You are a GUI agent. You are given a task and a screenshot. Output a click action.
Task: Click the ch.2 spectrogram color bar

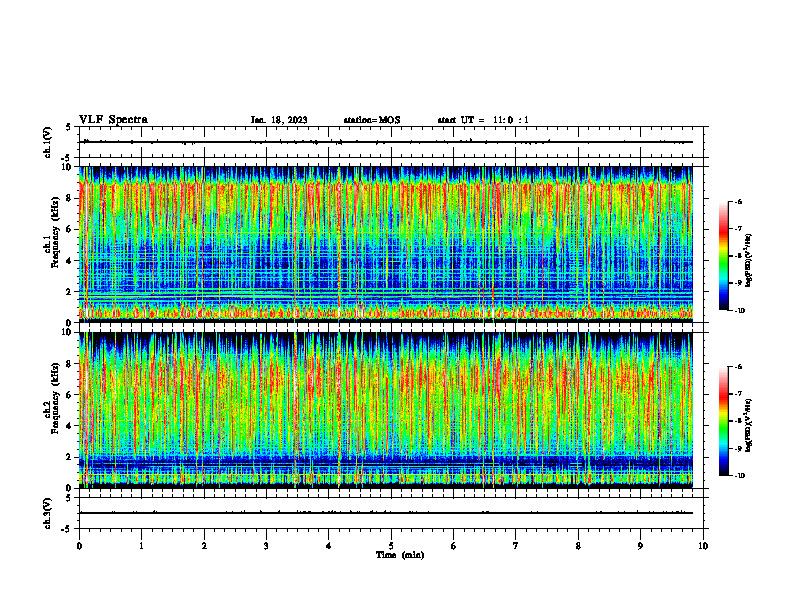724,421
